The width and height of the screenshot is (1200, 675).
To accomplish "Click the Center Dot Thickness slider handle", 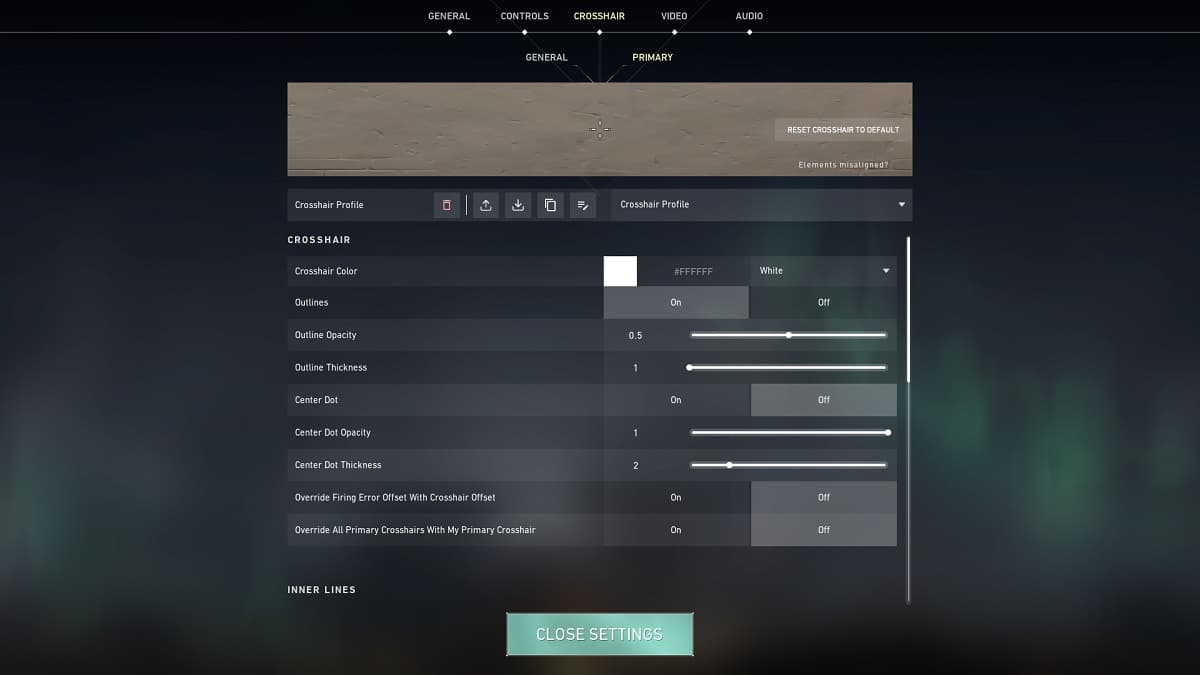I will 730,464.
